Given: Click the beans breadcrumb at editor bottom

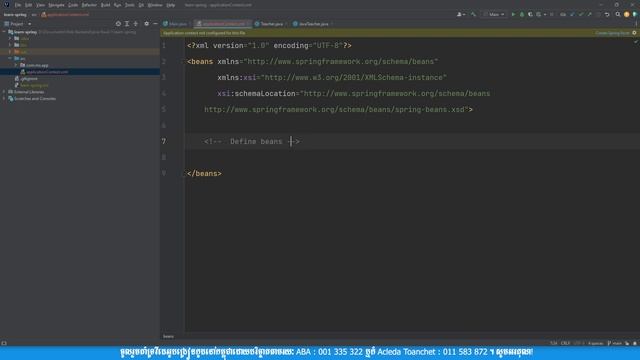Looking at the screenshot, I should coord(168,336).
